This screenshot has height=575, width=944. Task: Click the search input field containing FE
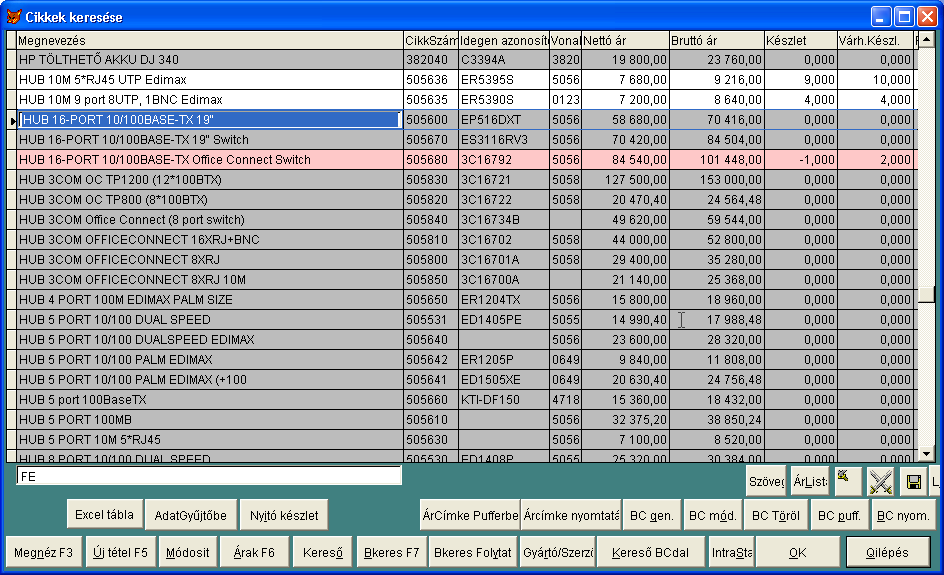coord(209,476)
